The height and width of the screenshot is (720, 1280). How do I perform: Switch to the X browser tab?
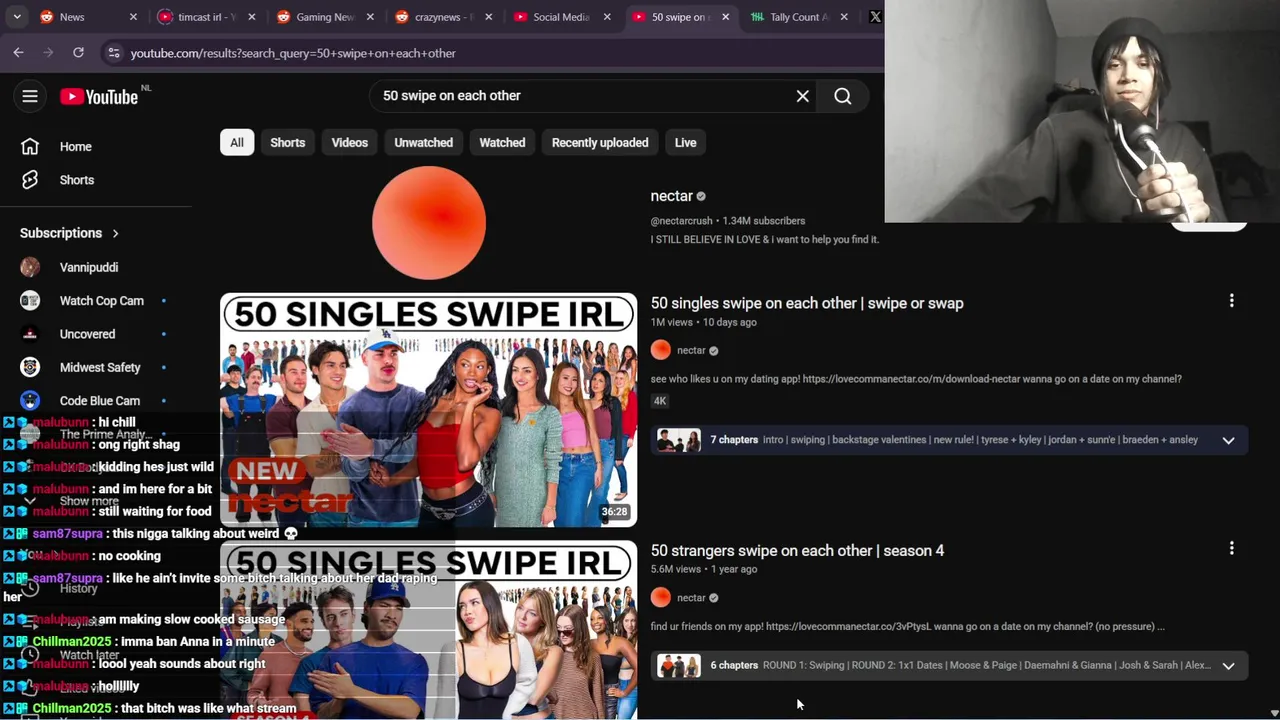click(x=875, y=17)
